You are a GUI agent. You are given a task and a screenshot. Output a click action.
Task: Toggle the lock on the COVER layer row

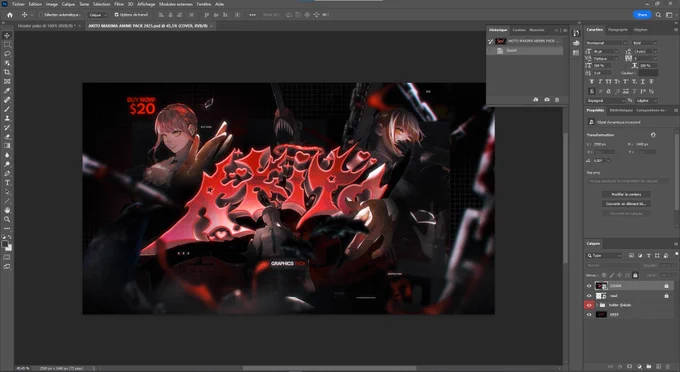point(667,286)
